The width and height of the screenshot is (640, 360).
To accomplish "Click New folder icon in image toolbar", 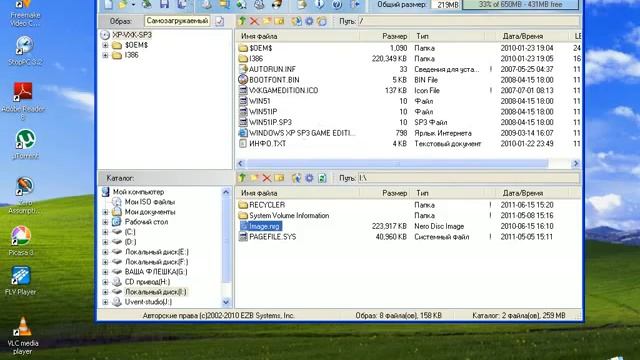I will tap(267, 21).
